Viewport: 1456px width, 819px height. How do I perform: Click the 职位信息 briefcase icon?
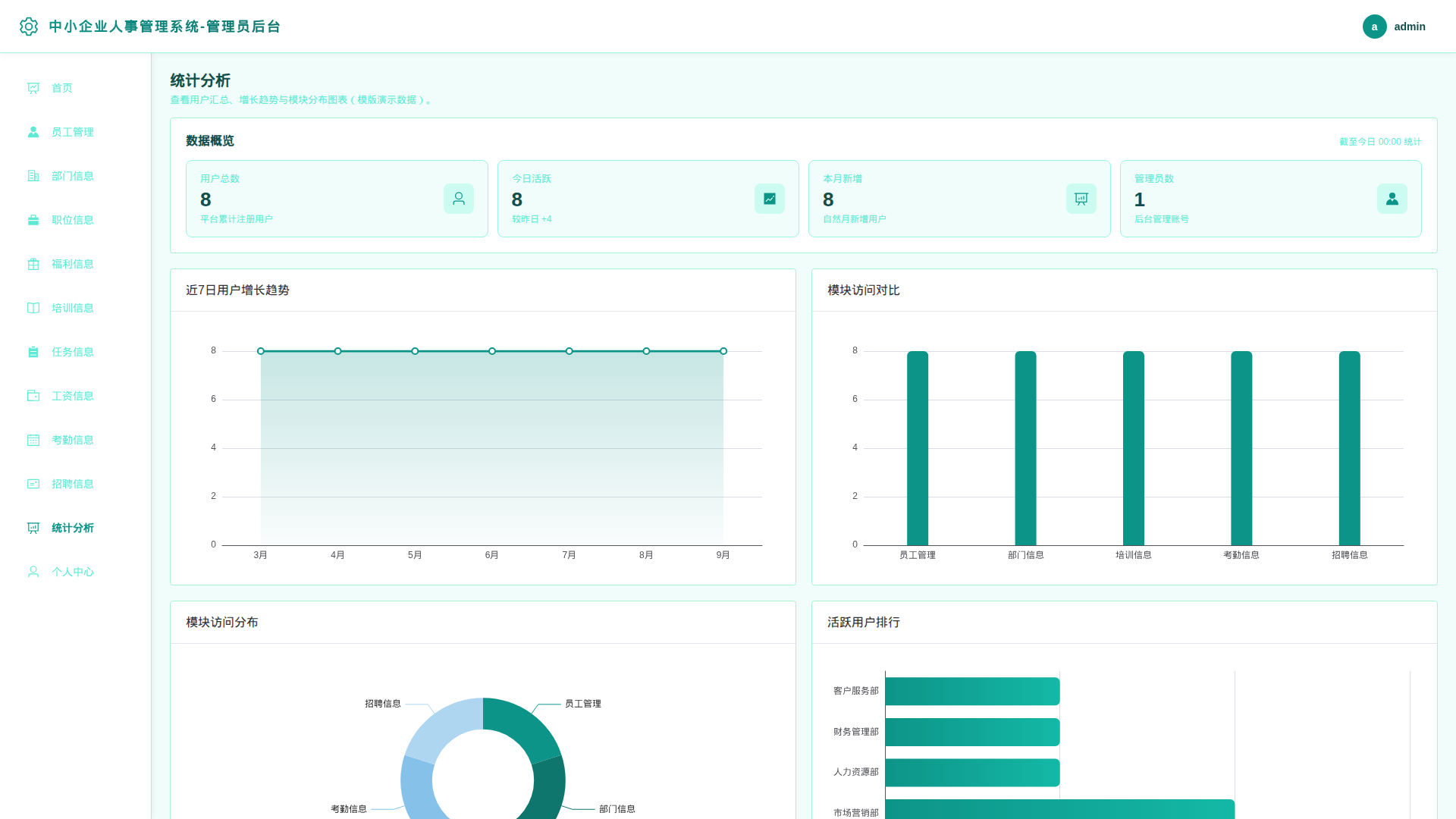pyautogui.click(x=33, y=220)
